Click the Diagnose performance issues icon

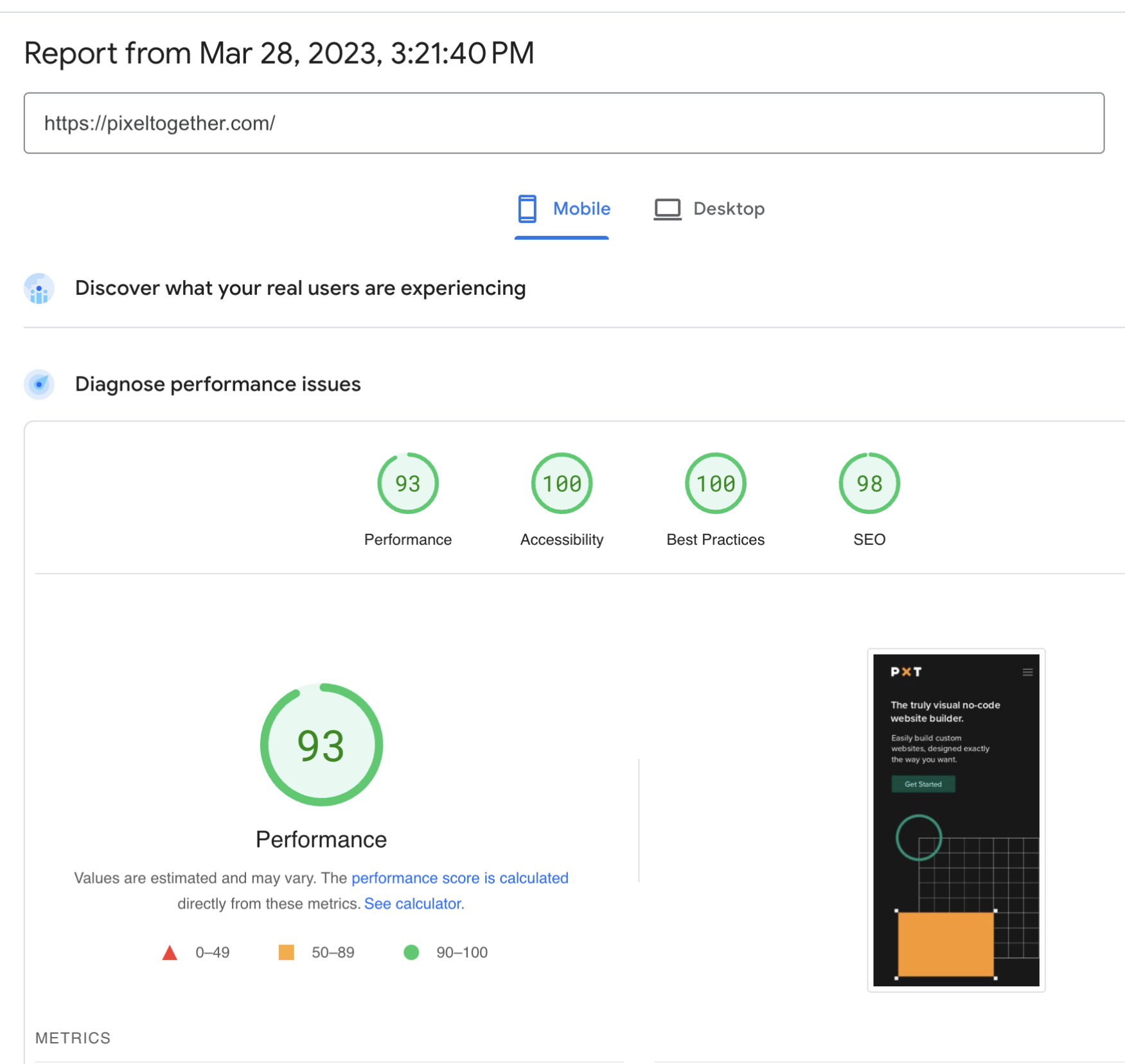[39, 384]
